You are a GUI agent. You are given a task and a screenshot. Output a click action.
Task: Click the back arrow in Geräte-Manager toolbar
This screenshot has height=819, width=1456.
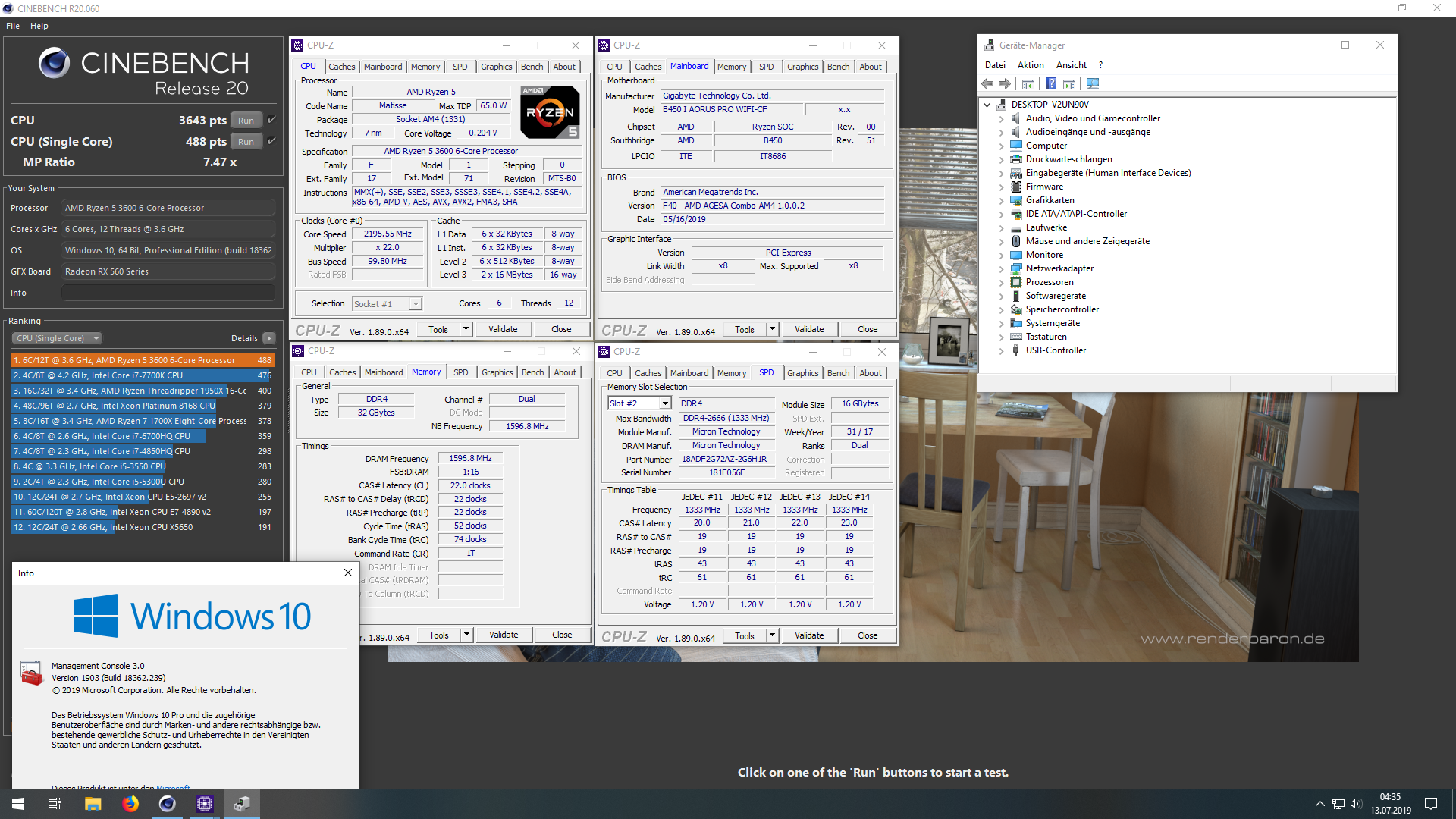(x=987, y=83)
